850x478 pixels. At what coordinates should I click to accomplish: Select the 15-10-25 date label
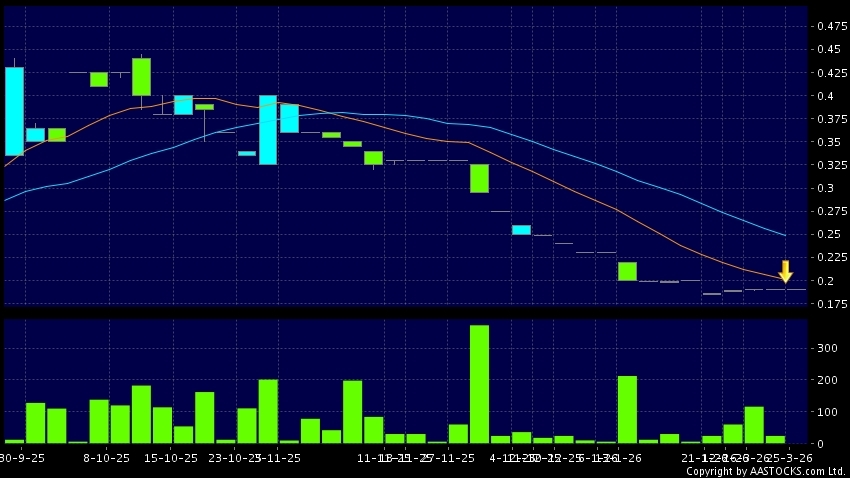pos(166,457)
